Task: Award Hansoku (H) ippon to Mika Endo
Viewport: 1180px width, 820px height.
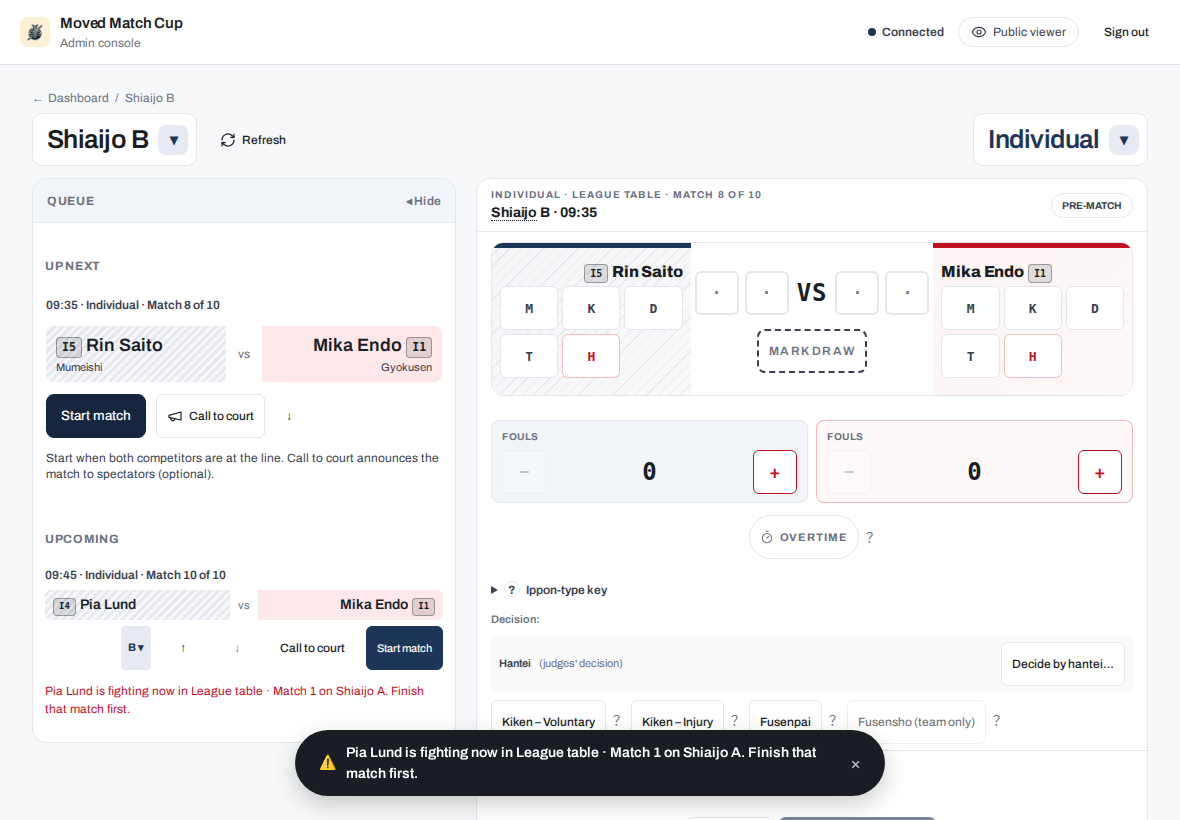Action: [x=1032, y=356]
